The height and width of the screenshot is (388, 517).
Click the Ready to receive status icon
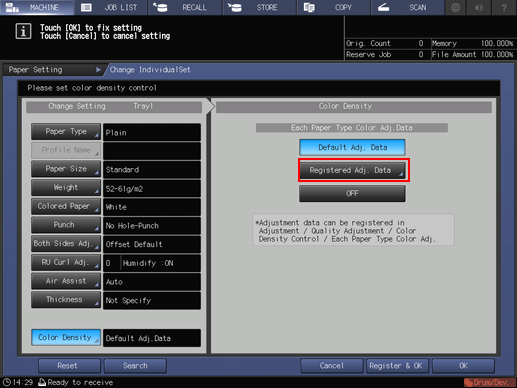[42, 382]
